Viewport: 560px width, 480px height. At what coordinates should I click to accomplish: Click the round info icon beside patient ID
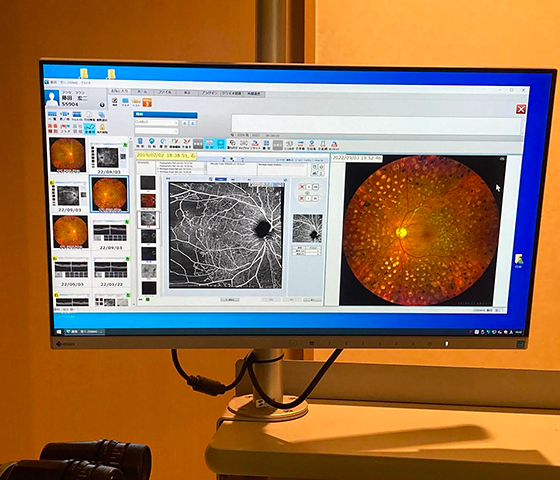(102, 105)
